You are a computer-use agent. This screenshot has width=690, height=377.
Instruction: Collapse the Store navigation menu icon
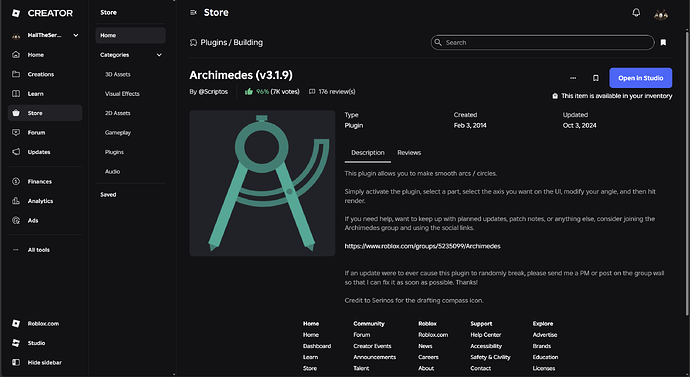[193, 13]
